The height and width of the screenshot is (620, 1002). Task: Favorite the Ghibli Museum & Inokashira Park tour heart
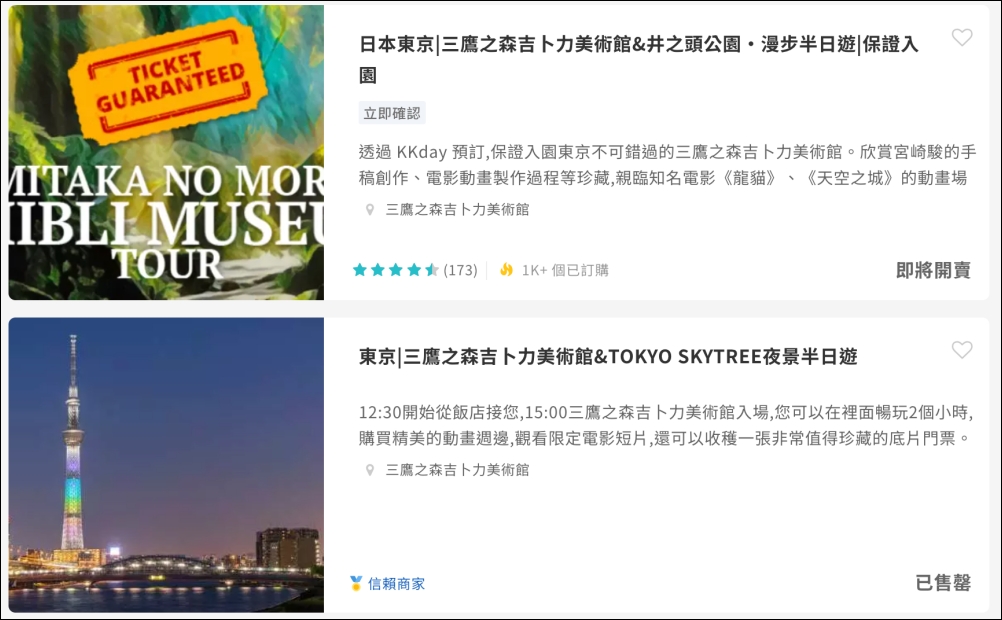pyautogui.click(x=962, y=38)
